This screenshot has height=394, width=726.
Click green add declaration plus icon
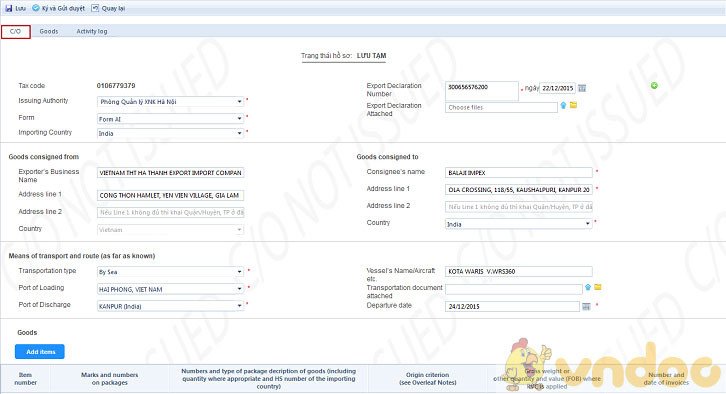654,86
